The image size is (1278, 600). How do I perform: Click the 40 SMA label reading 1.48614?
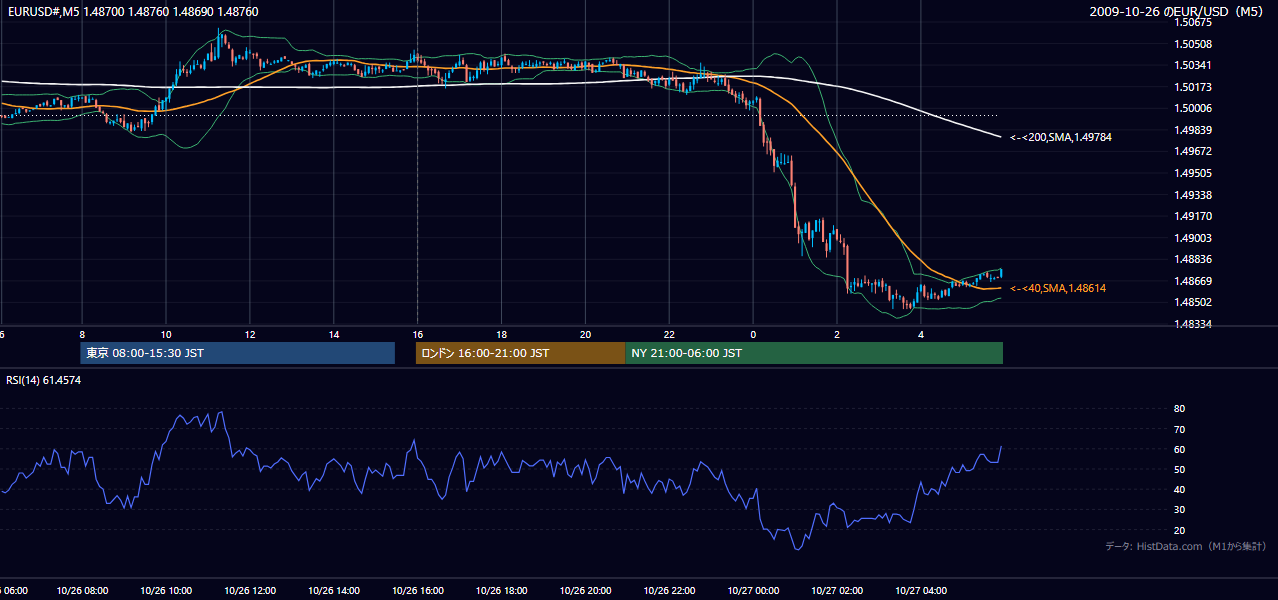tap(1058, 288)
